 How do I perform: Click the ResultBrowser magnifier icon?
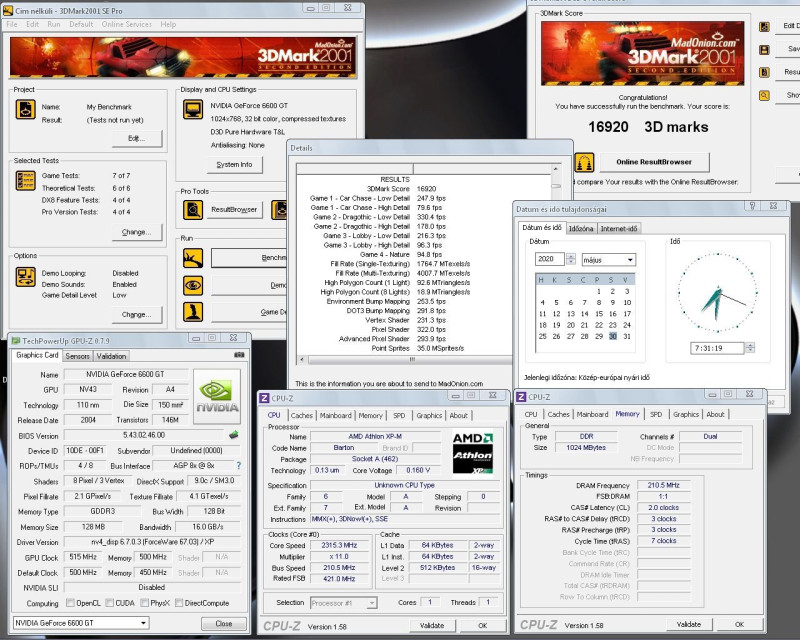193,210
